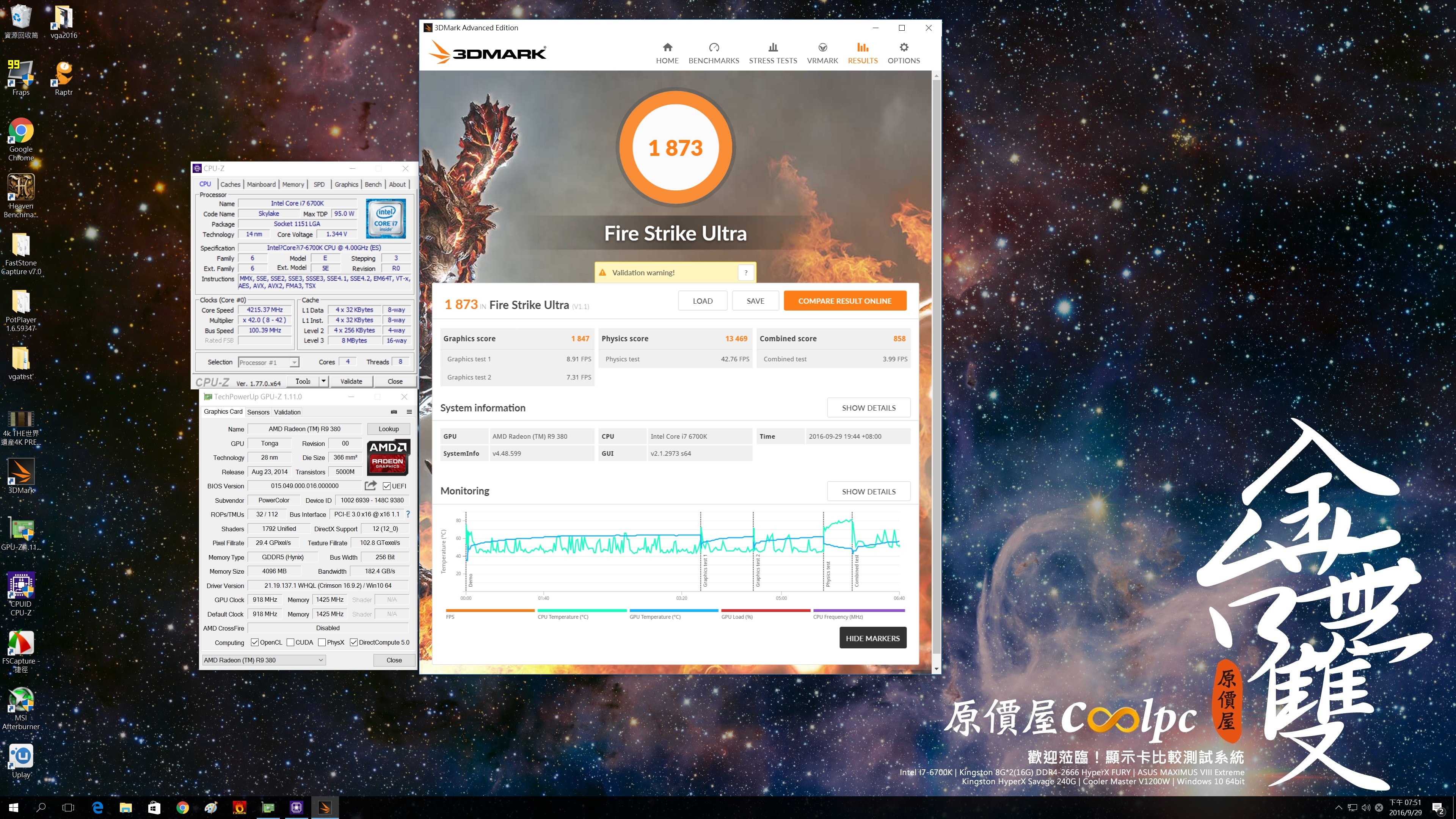Toggle the CUDA checkbox
The image size is (1456, 819).
290,642
